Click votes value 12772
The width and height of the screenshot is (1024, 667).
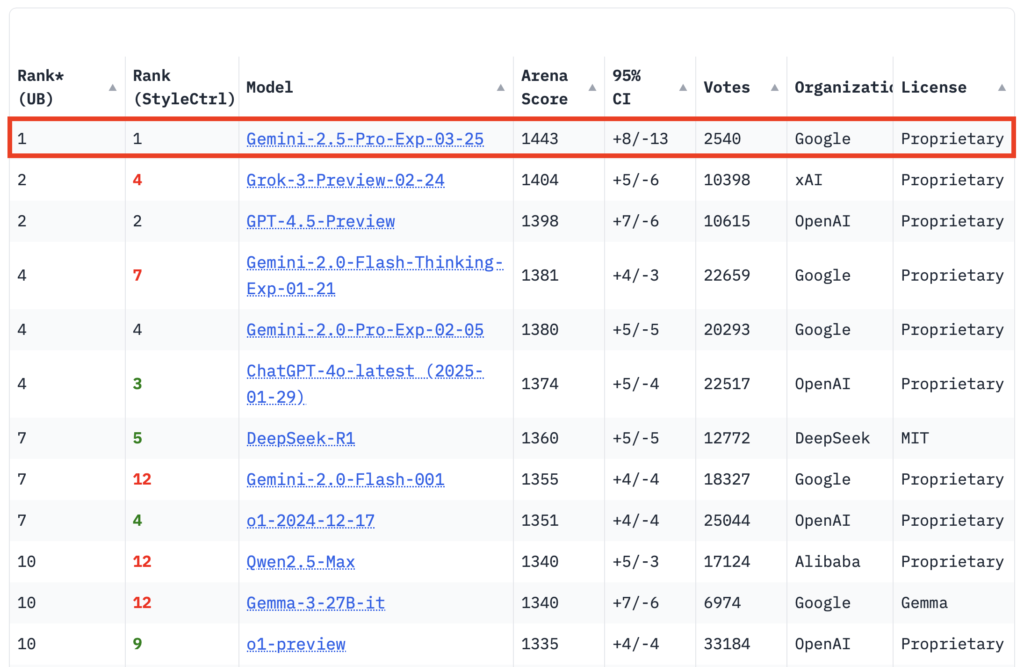[x=727, y=438]
